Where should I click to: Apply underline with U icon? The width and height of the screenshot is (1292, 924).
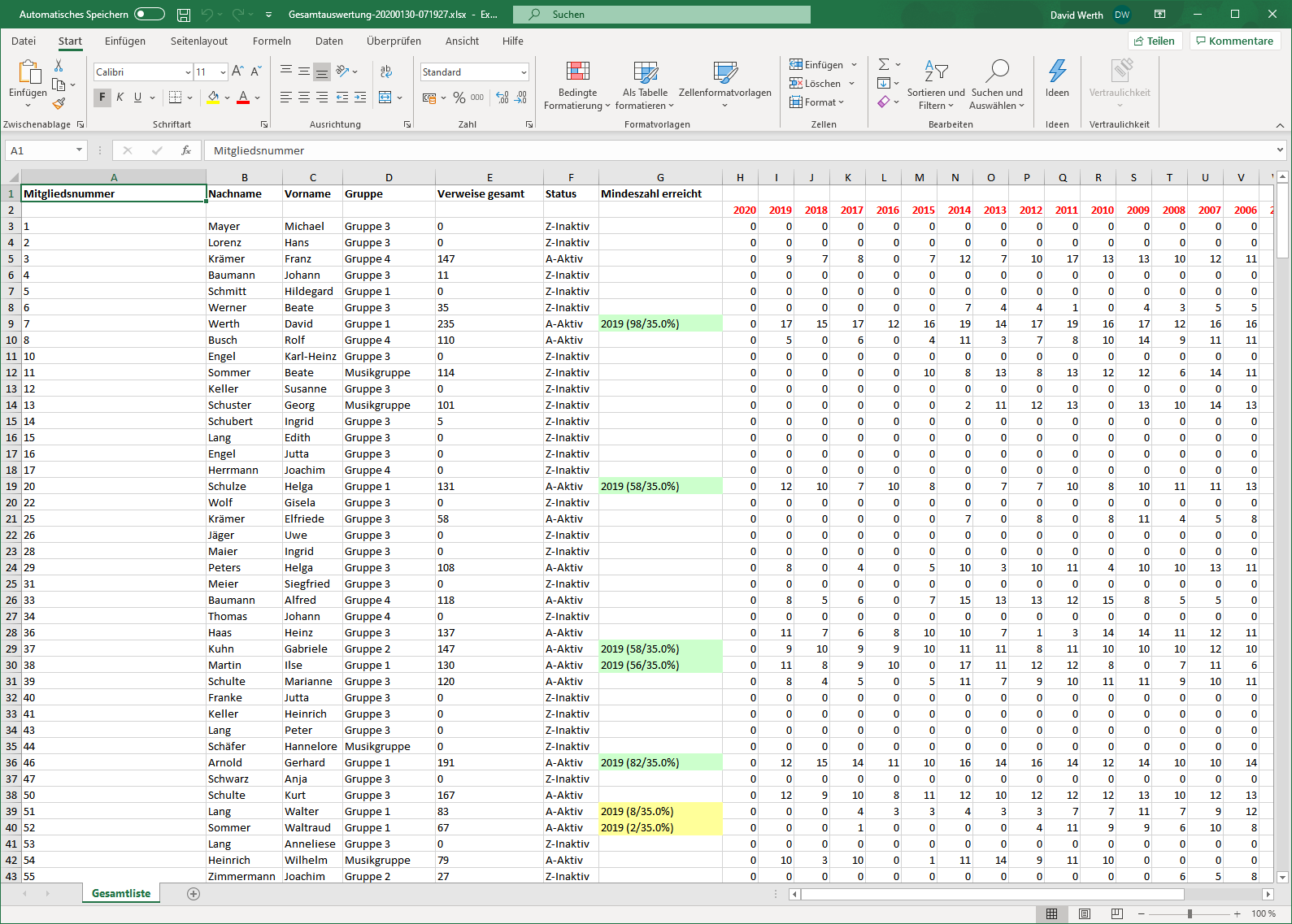[x=137, y=98]
